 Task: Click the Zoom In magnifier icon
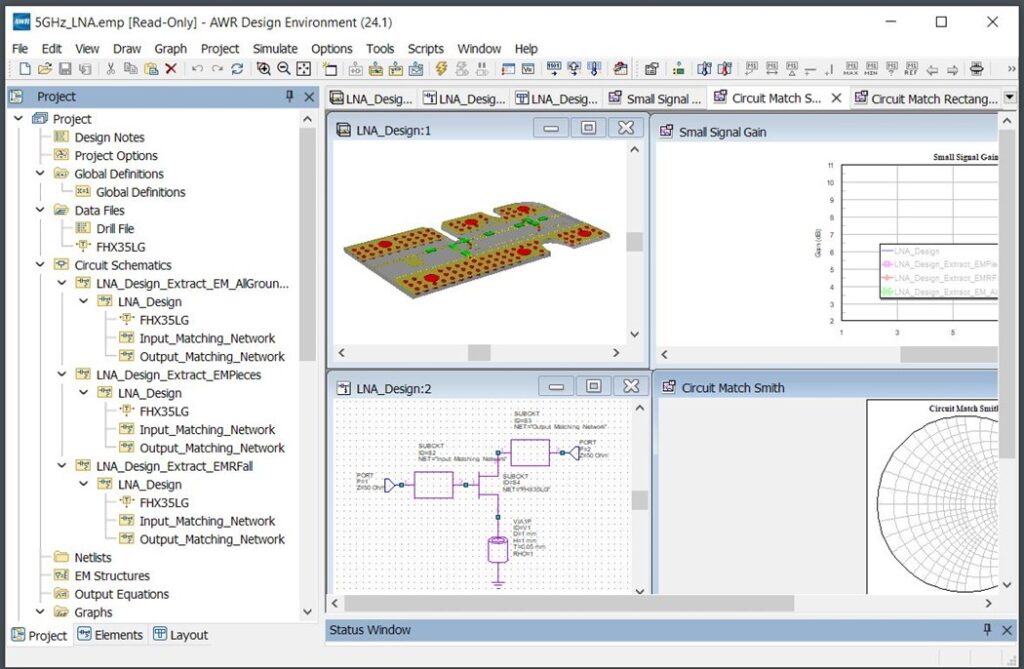(263, 69)
